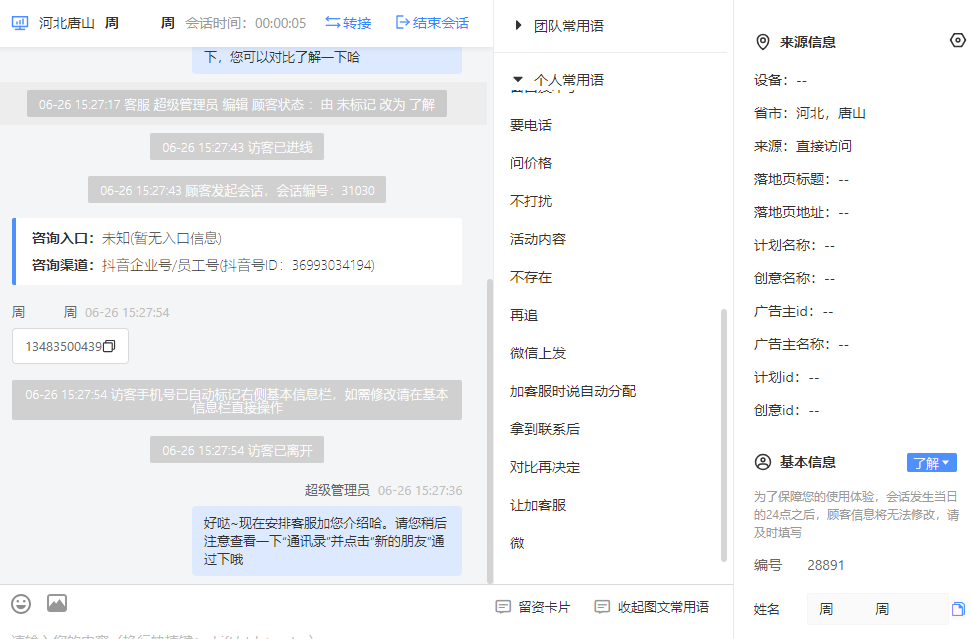Image resolution: width=972 pixels, height=639 pixels.
Task: Select the 要电话 quick phrase
Action: (531, 125)
